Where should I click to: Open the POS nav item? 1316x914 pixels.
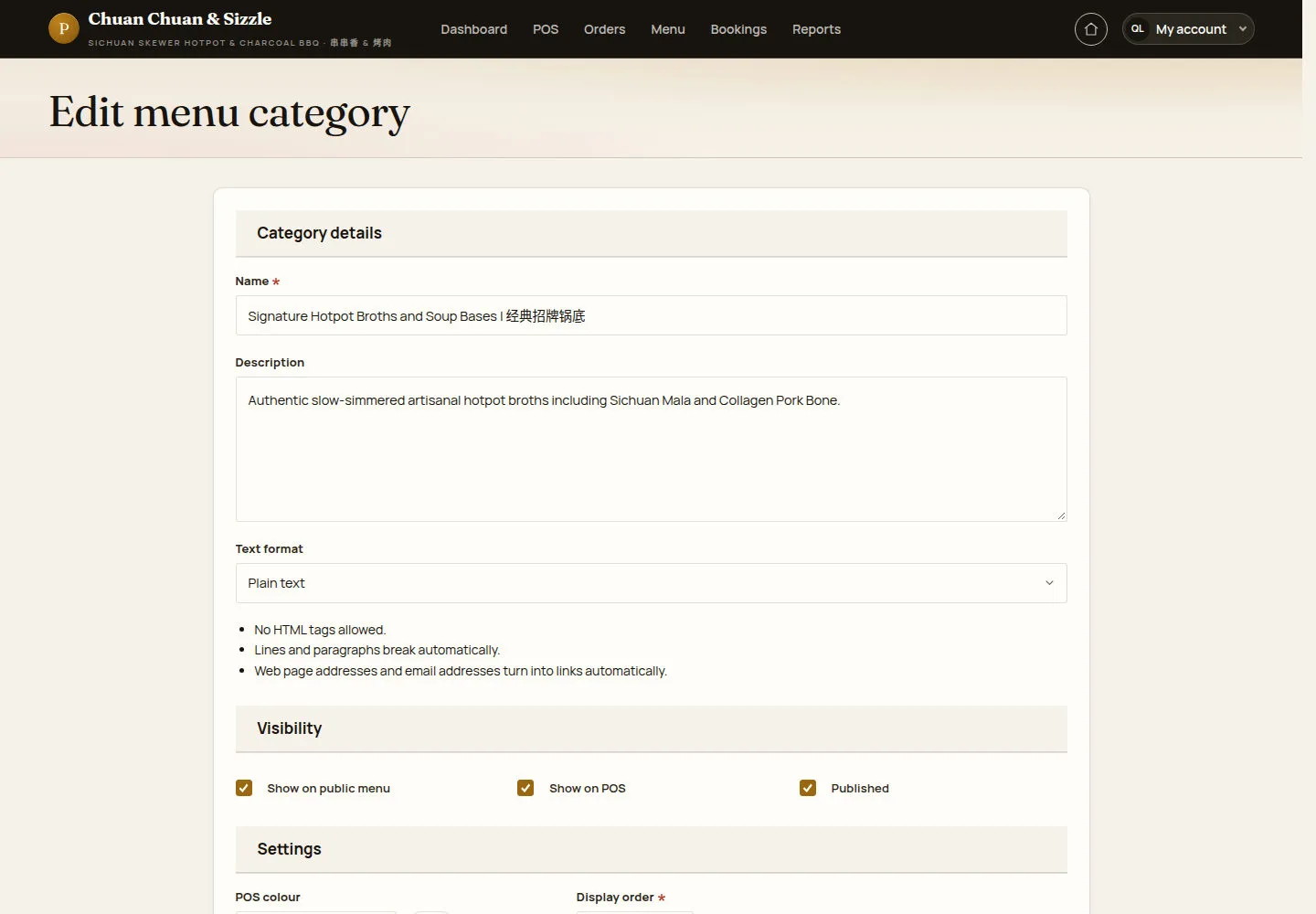click(x=546, y=29)
